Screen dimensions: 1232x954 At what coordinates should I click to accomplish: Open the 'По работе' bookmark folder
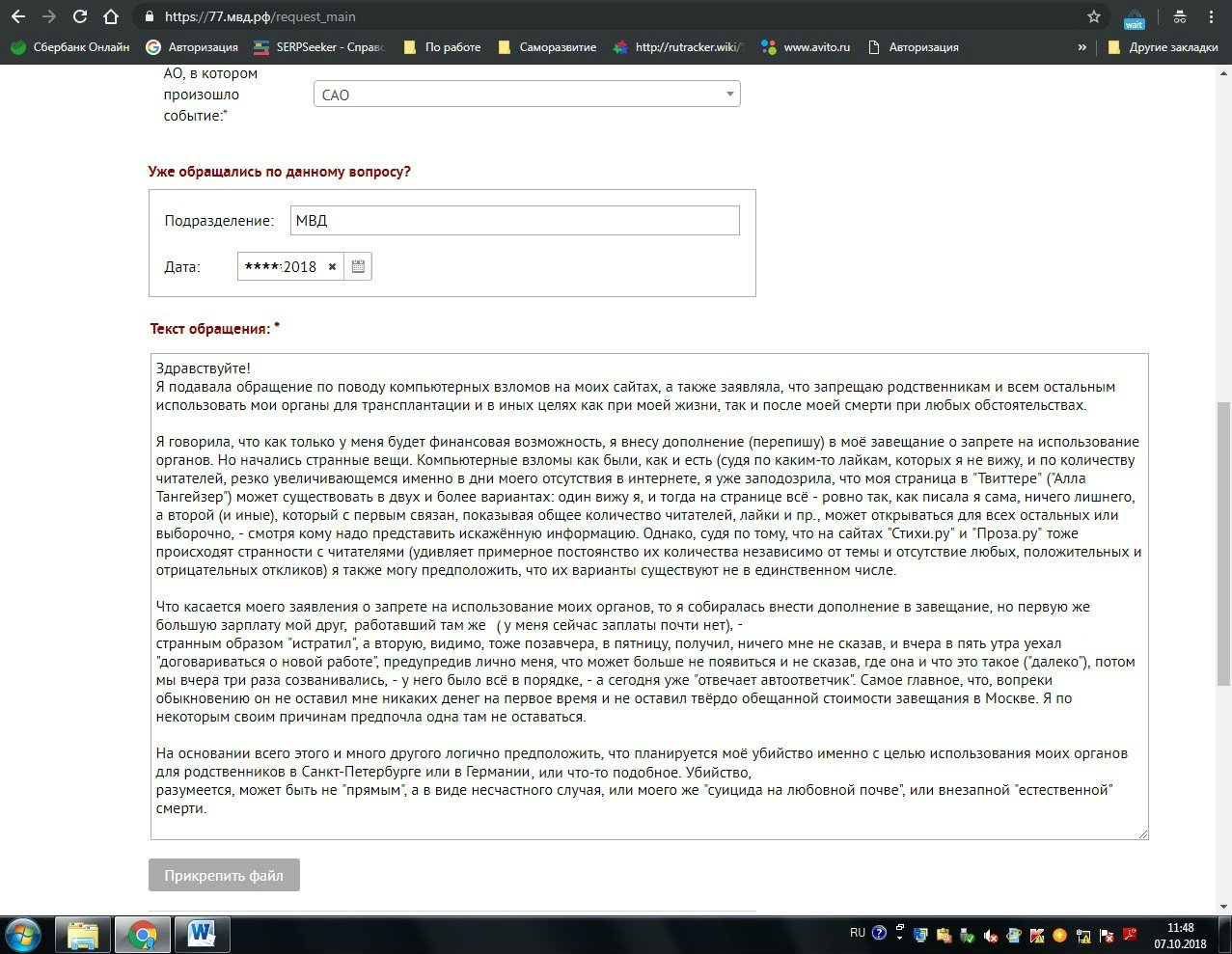442,46
